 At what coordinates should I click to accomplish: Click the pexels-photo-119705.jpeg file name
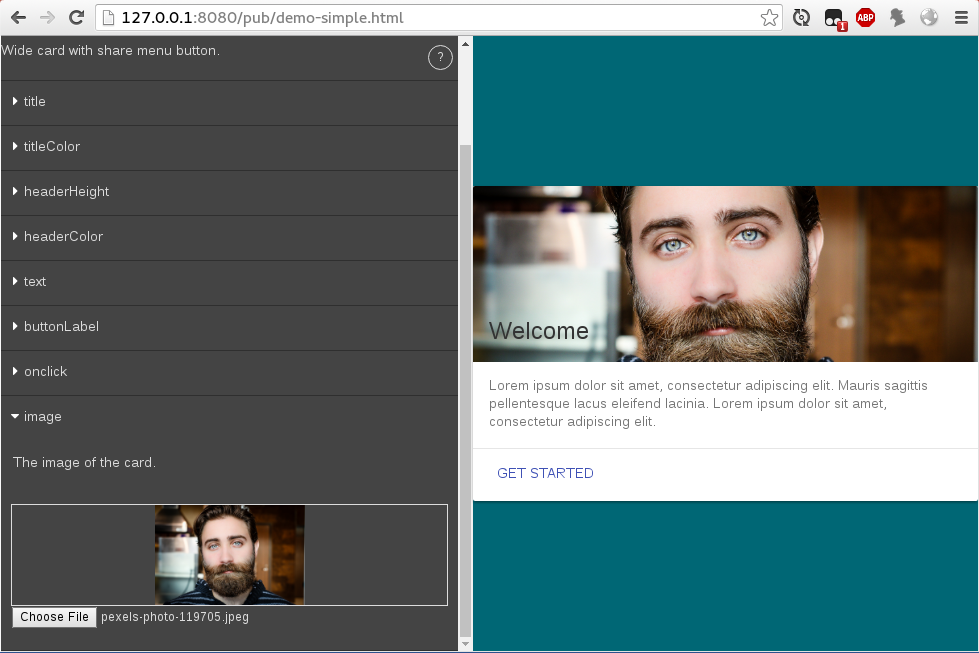click(x=175, y=617)
